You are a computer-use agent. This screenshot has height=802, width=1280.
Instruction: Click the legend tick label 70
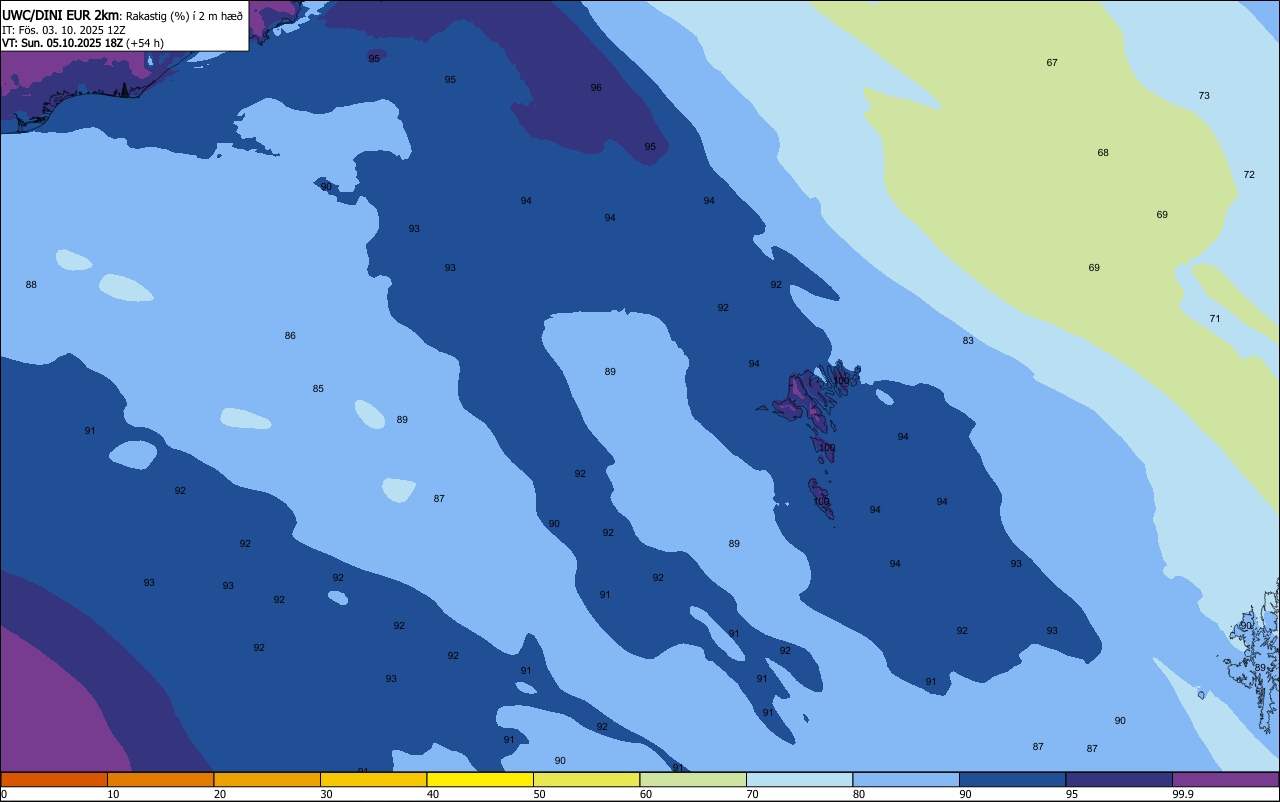point(752,794)
